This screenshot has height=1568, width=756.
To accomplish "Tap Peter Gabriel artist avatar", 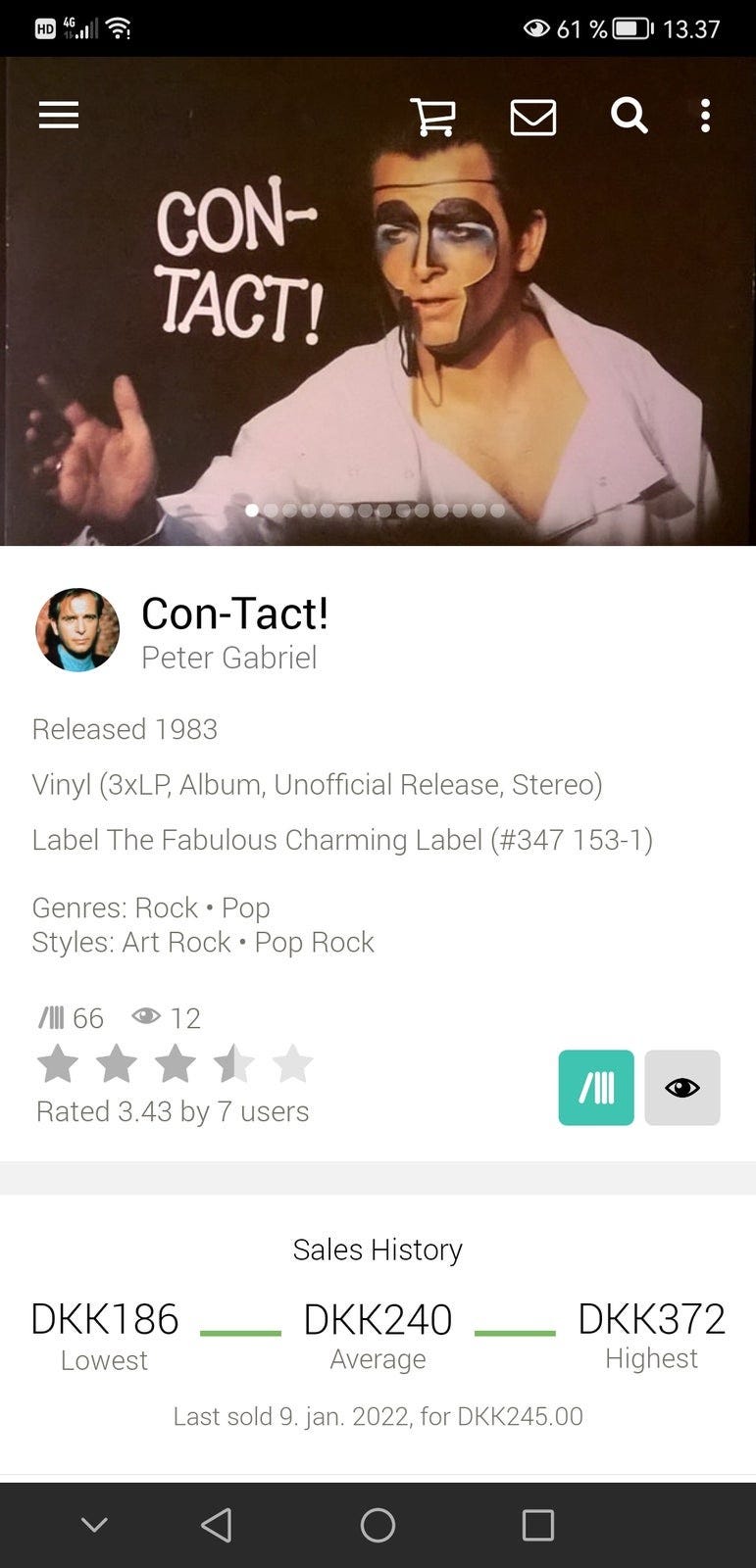I will (77, 630).
